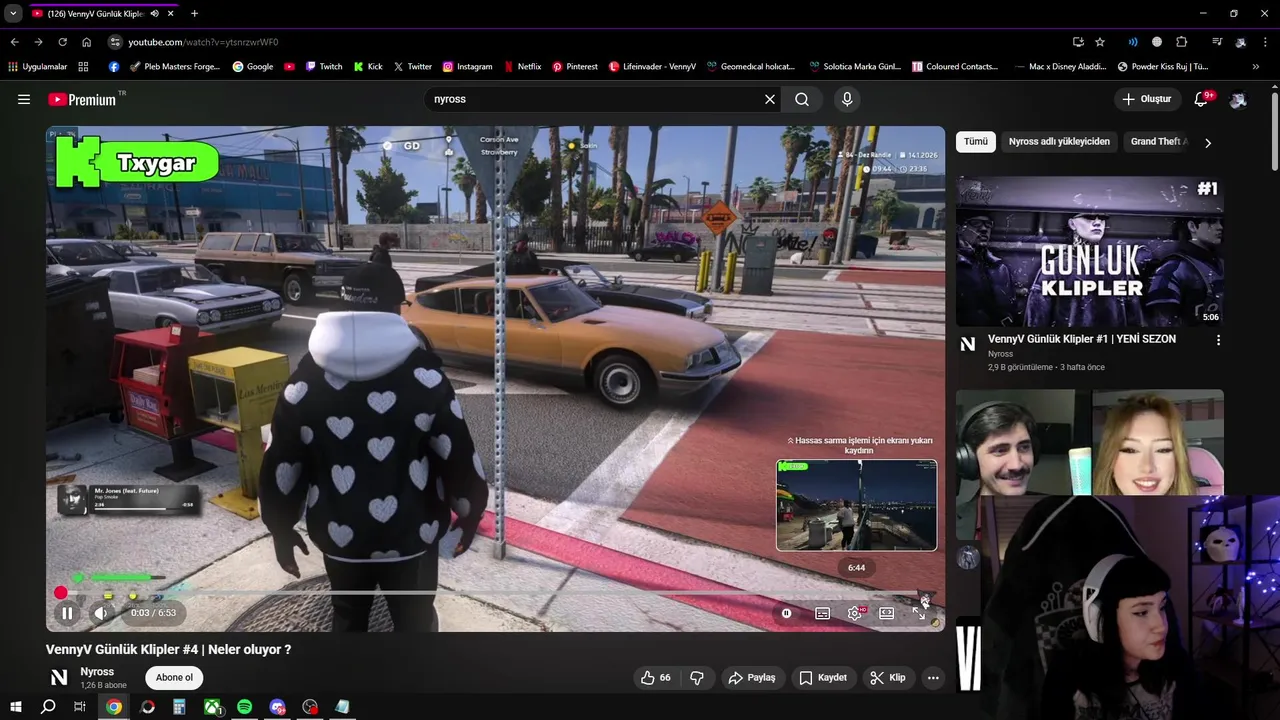Select Nyross adlı yükleyiciden chip

coord(1059,141)
